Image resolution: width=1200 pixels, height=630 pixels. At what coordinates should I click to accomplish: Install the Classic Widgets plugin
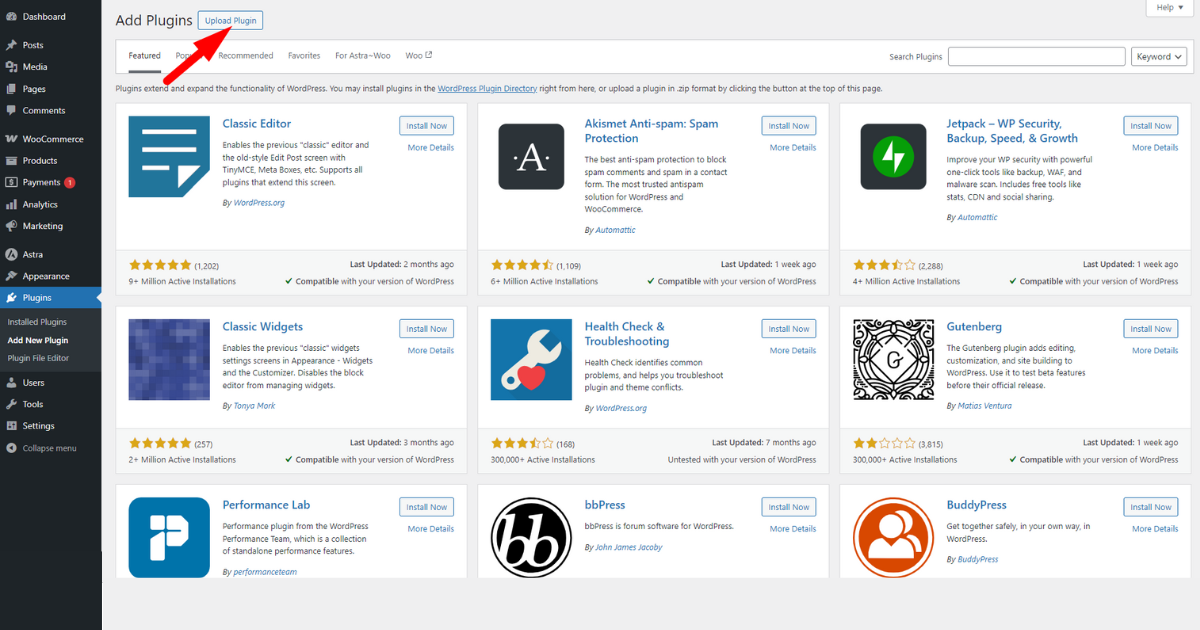(x=427, y=329)
